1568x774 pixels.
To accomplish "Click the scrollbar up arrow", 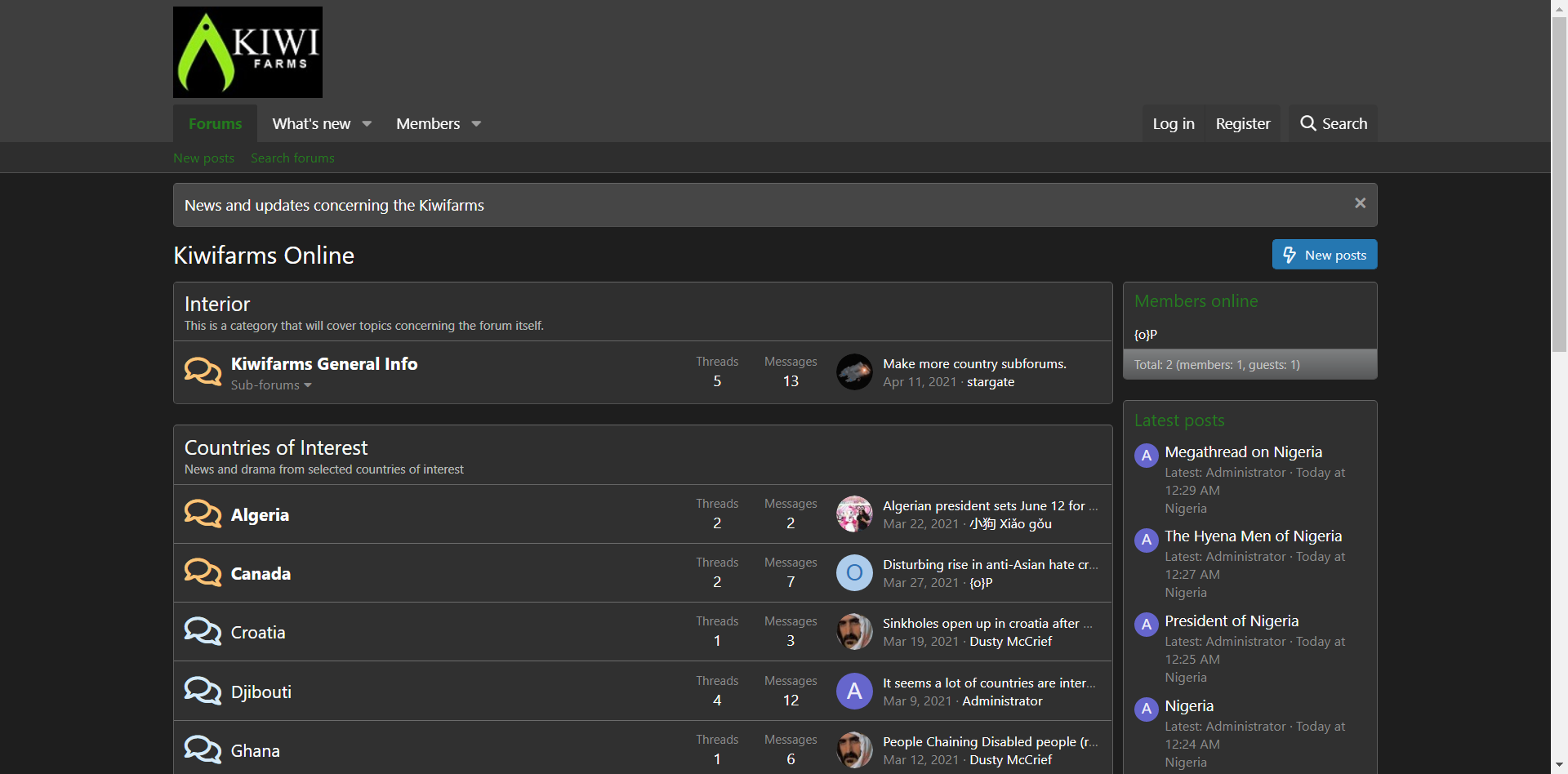I will pyautogui.click(x=1559, y=7).
